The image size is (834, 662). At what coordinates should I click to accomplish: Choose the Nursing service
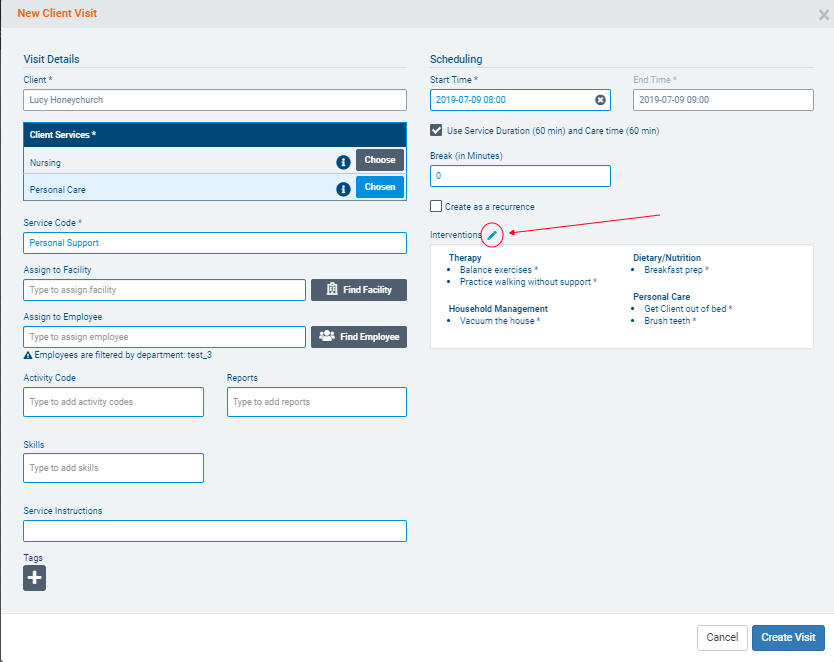coord(380,160)
